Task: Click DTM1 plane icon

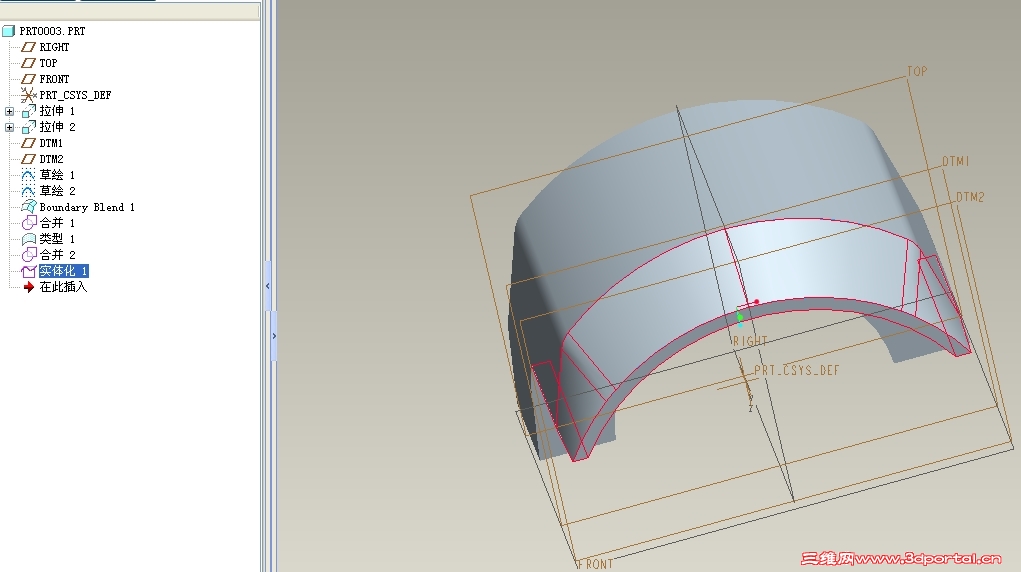Action: click(28, 143)
